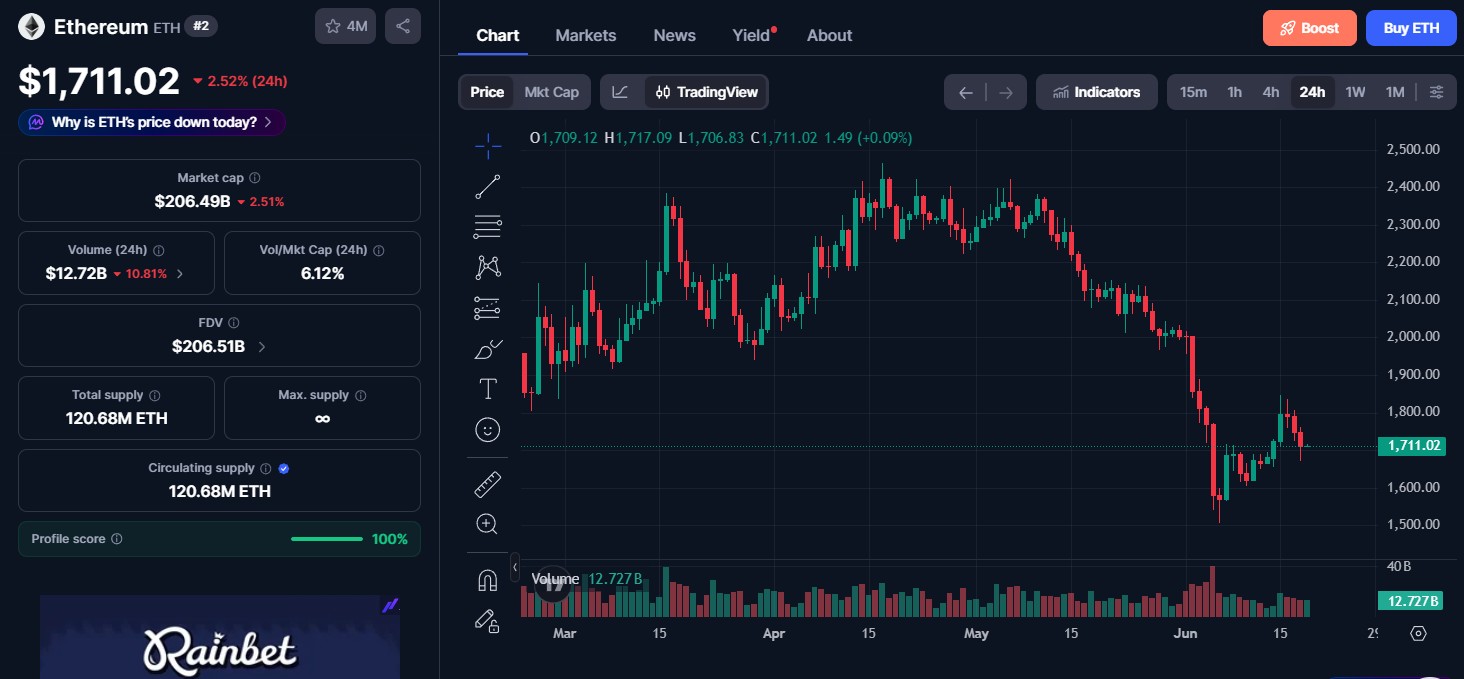Click the 12.727B volume axis label

coord(1411,601)
